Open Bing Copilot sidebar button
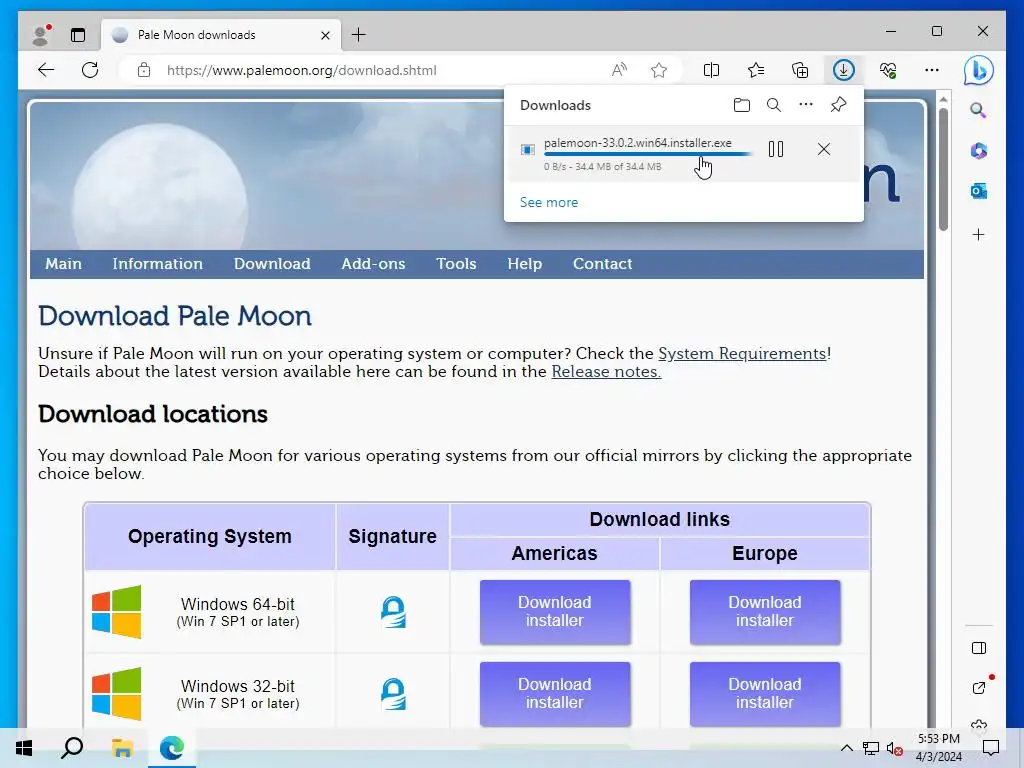 pos(978,70)
